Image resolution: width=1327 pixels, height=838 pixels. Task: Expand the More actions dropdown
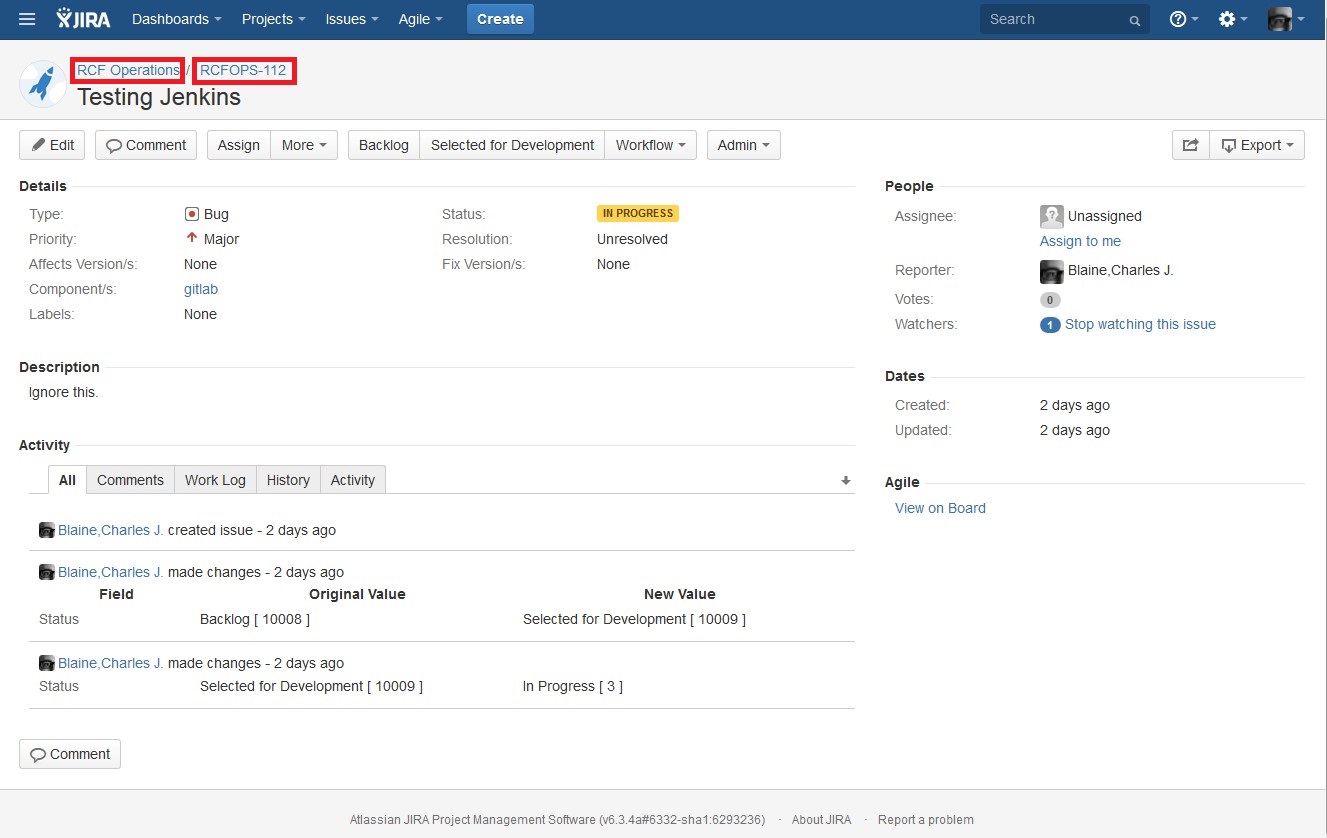tap(304, 145)
